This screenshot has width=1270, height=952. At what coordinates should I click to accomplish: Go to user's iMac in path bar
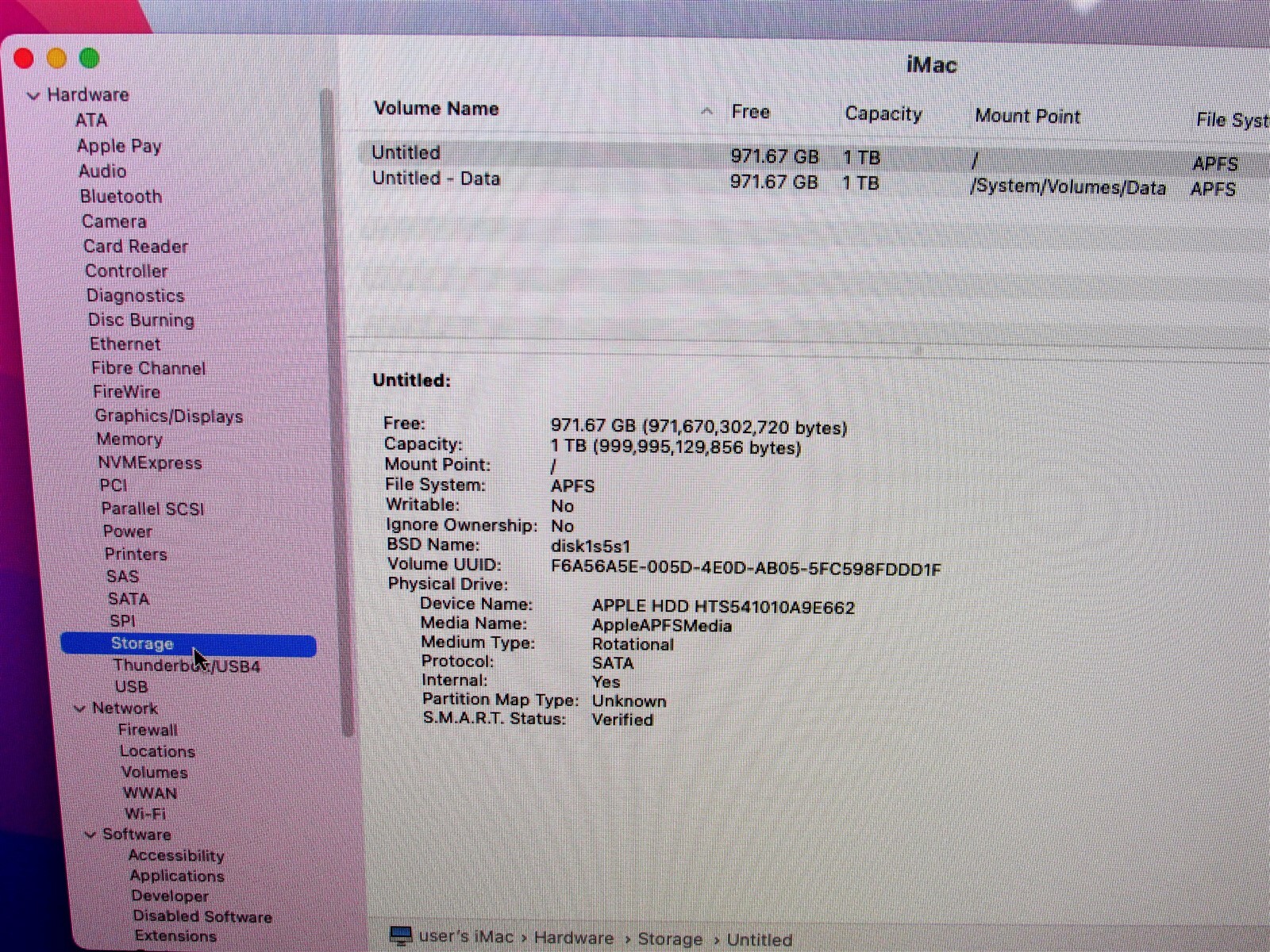pyautogui.click(x=466, y=937)
